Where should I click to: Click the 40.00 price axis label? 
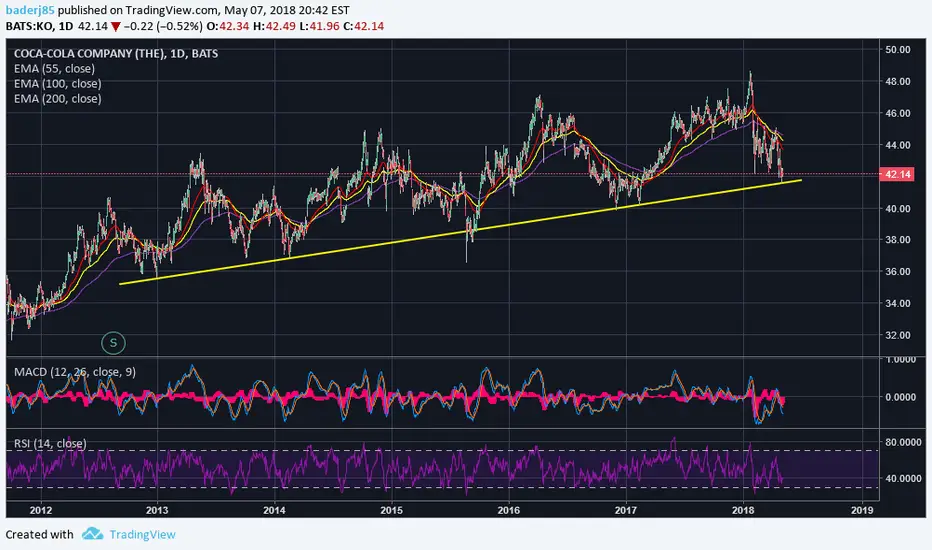pos(898,208)
